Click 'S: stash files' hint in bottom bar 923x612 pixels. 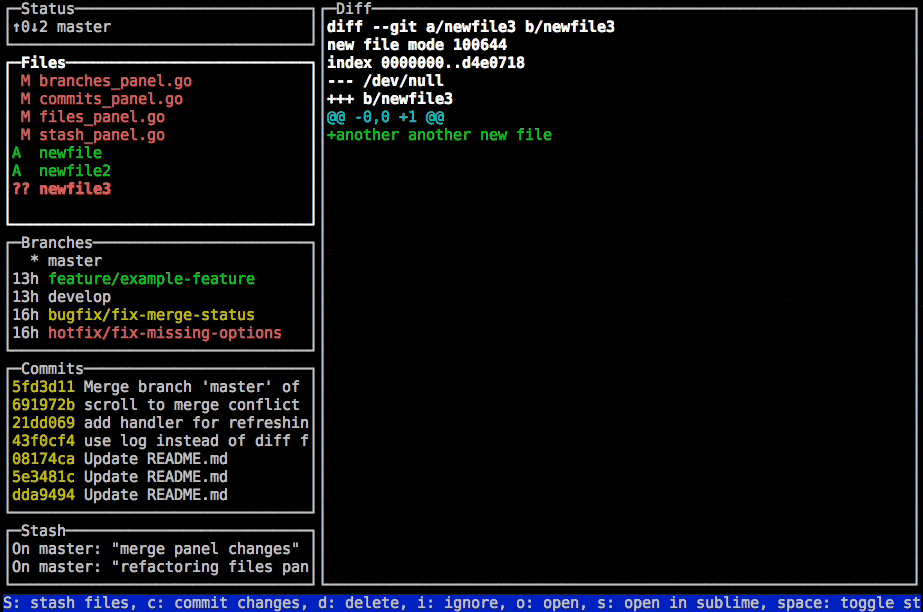point(66,603)
